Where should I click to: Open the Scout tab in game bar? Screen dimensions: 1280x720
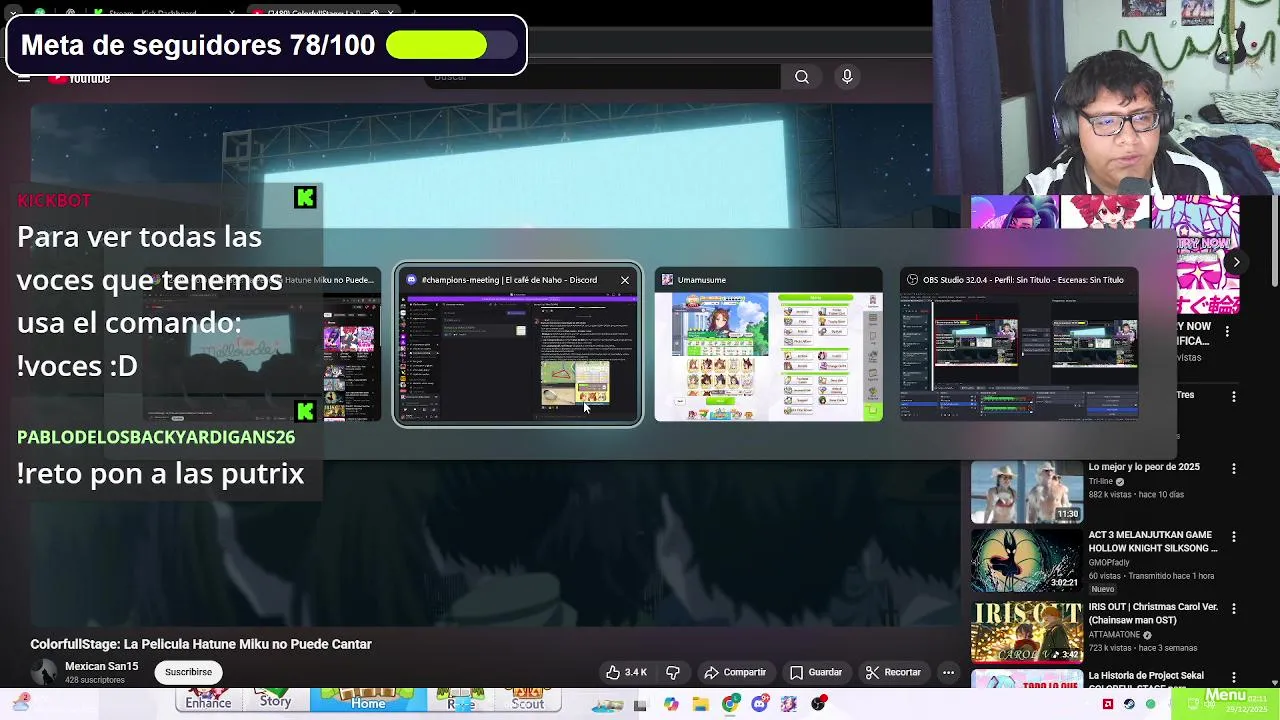click(527, 700)
